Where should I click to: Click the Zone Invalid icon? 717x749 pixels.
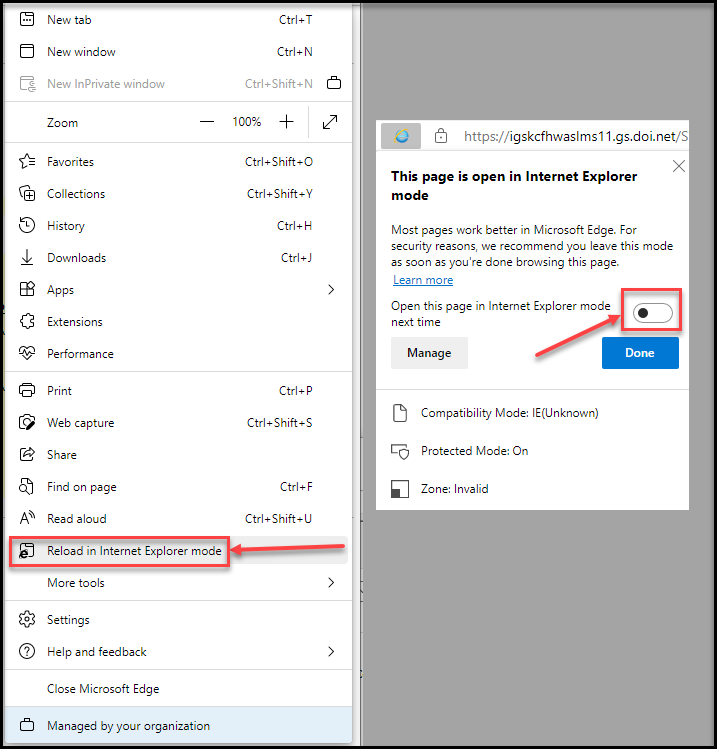click(400, 489)
